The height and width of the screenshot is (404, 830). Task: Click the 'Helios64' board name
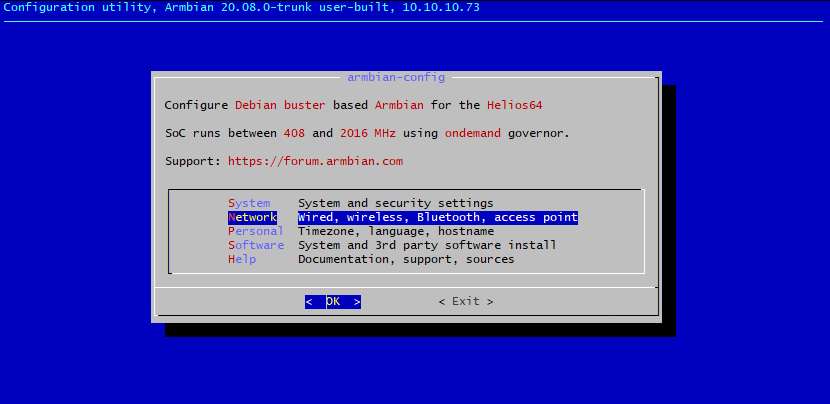(x=515, y=105)
